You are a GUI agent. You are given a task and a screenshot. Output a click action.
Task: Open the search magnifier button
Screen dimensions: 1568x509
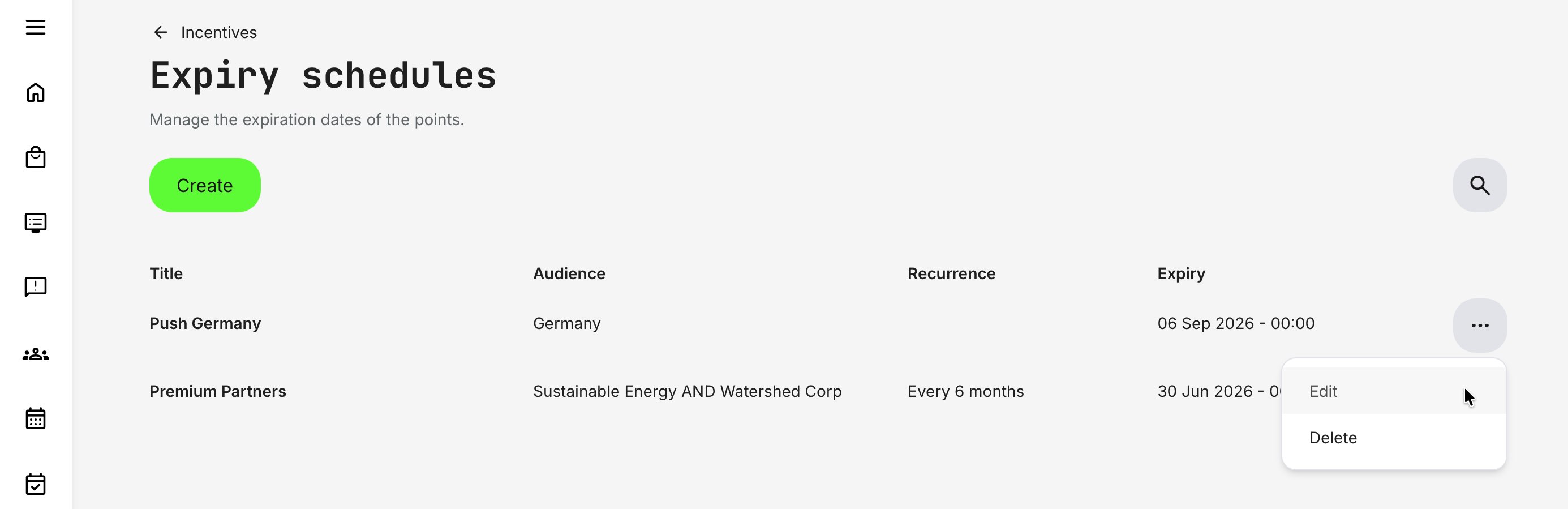click(1479, 185)
